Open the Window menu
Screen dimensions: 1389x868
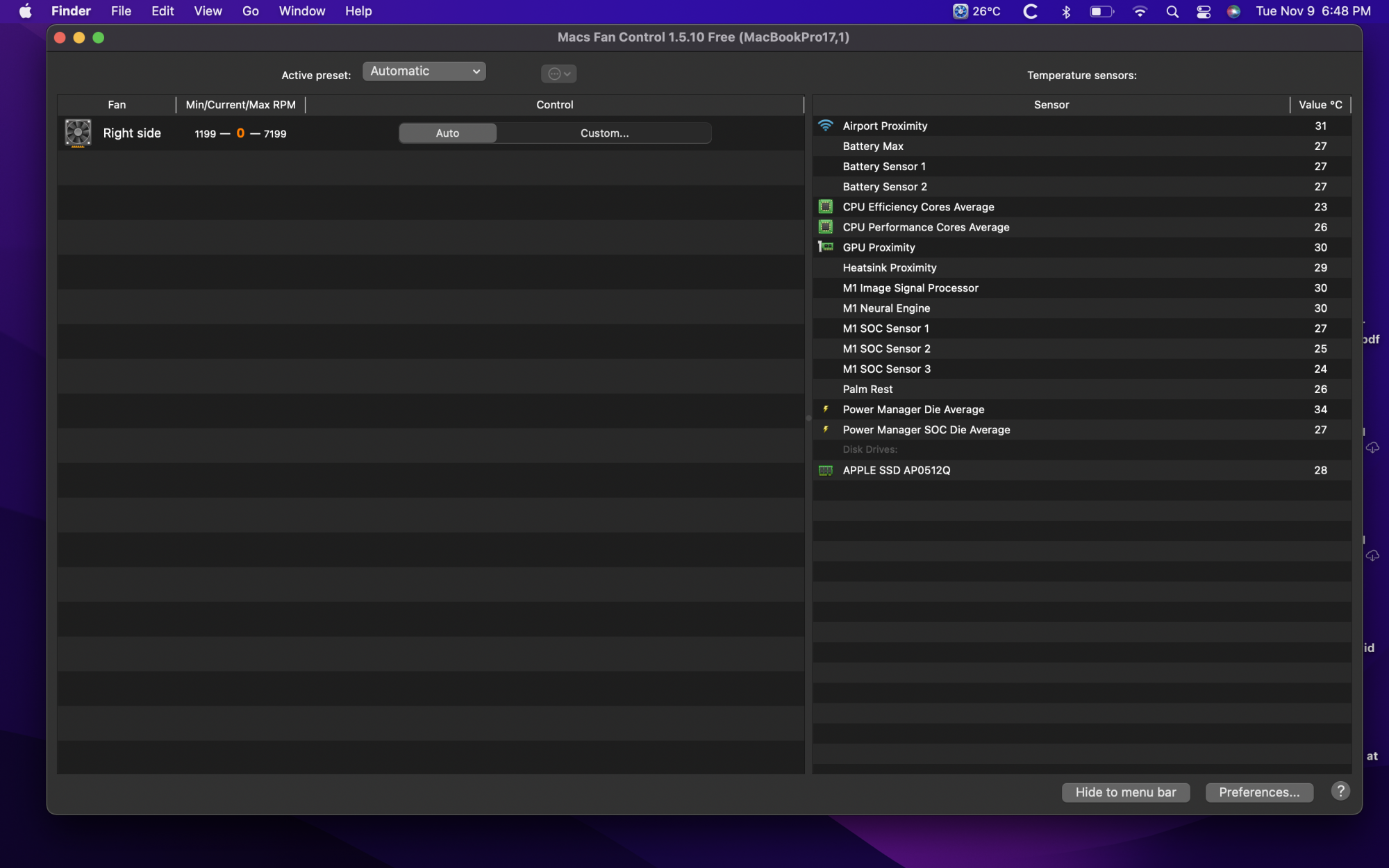tap(301, 11)
